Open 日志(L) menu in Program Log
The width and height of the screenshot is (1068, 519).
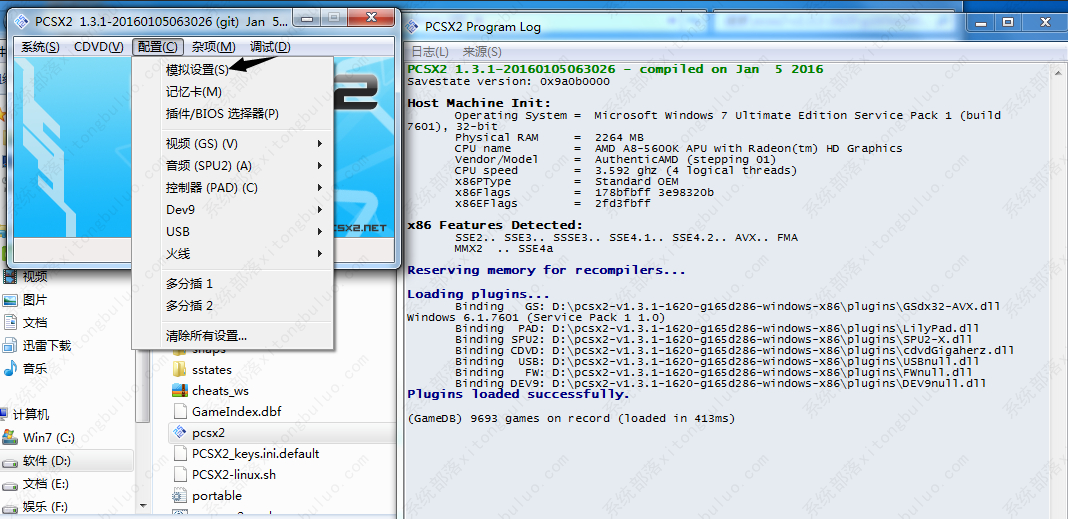click(x=430, y=52)
